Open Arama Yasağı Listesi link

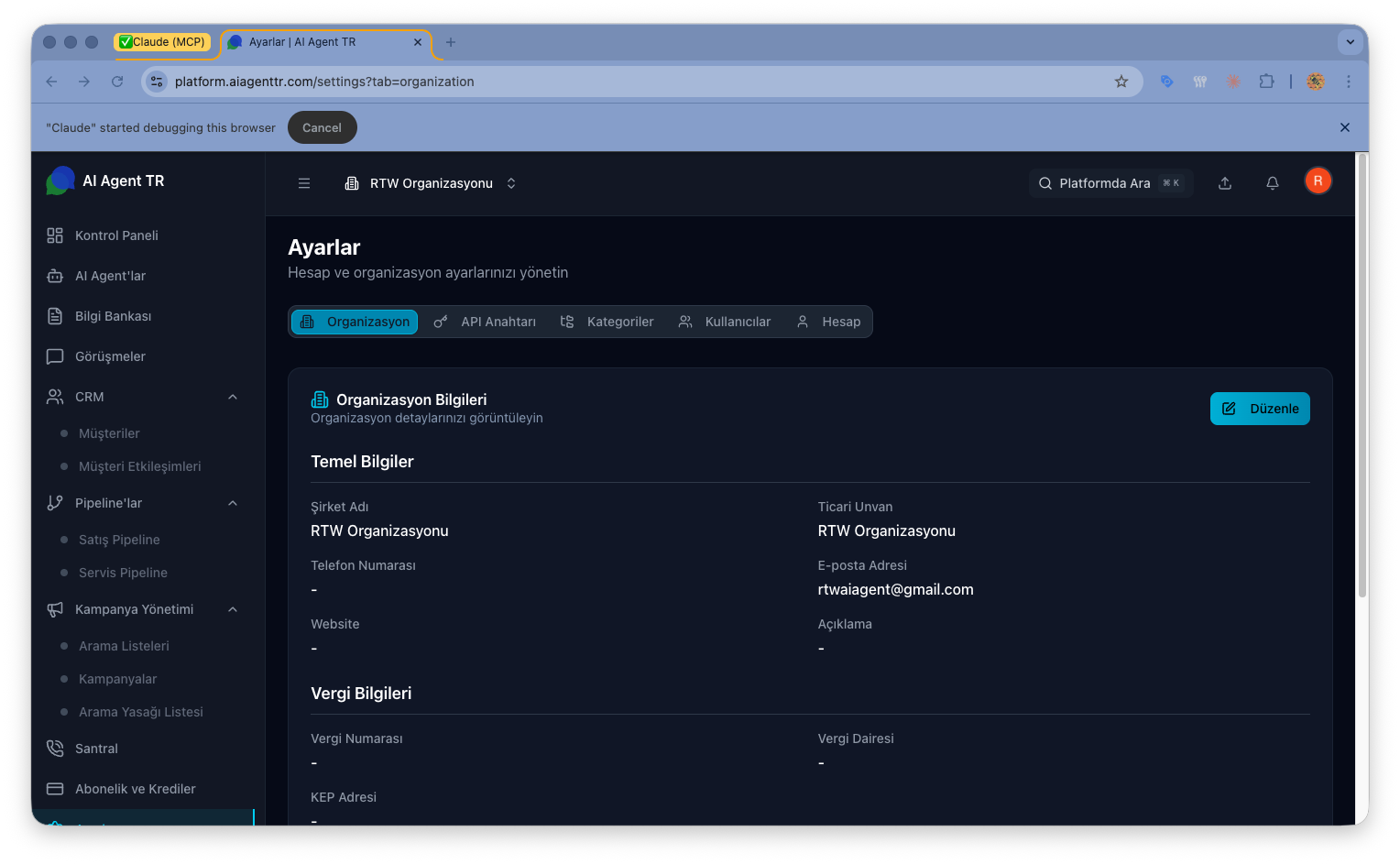(140, 712)
